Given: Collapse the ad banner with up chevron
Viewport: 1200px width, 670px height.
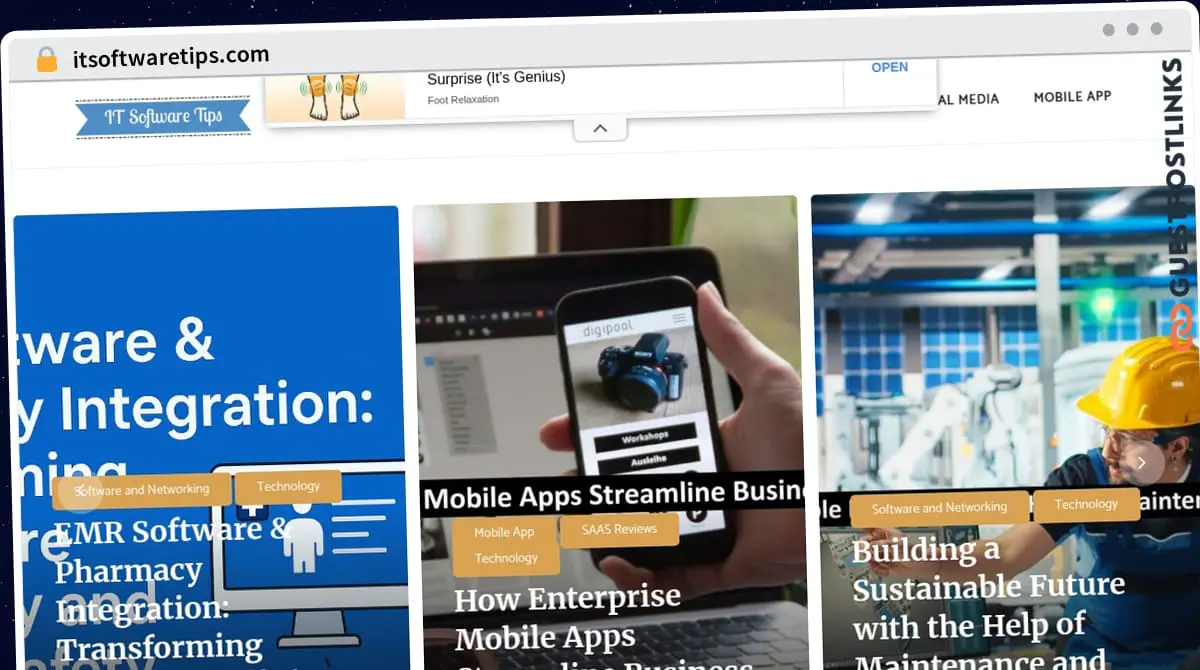Looking at the screenshot, I should pos(600,129).
